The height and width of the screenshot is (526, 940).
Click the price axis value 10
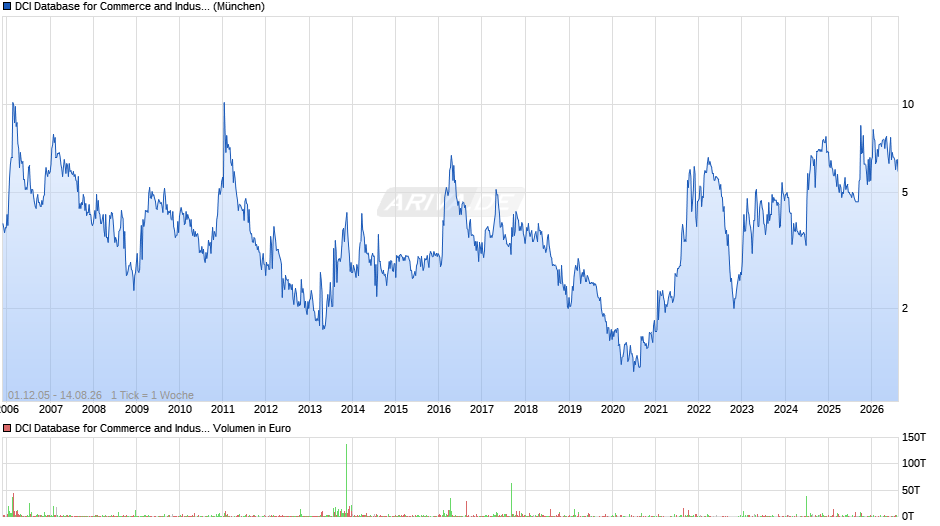[x=908, y=104]
